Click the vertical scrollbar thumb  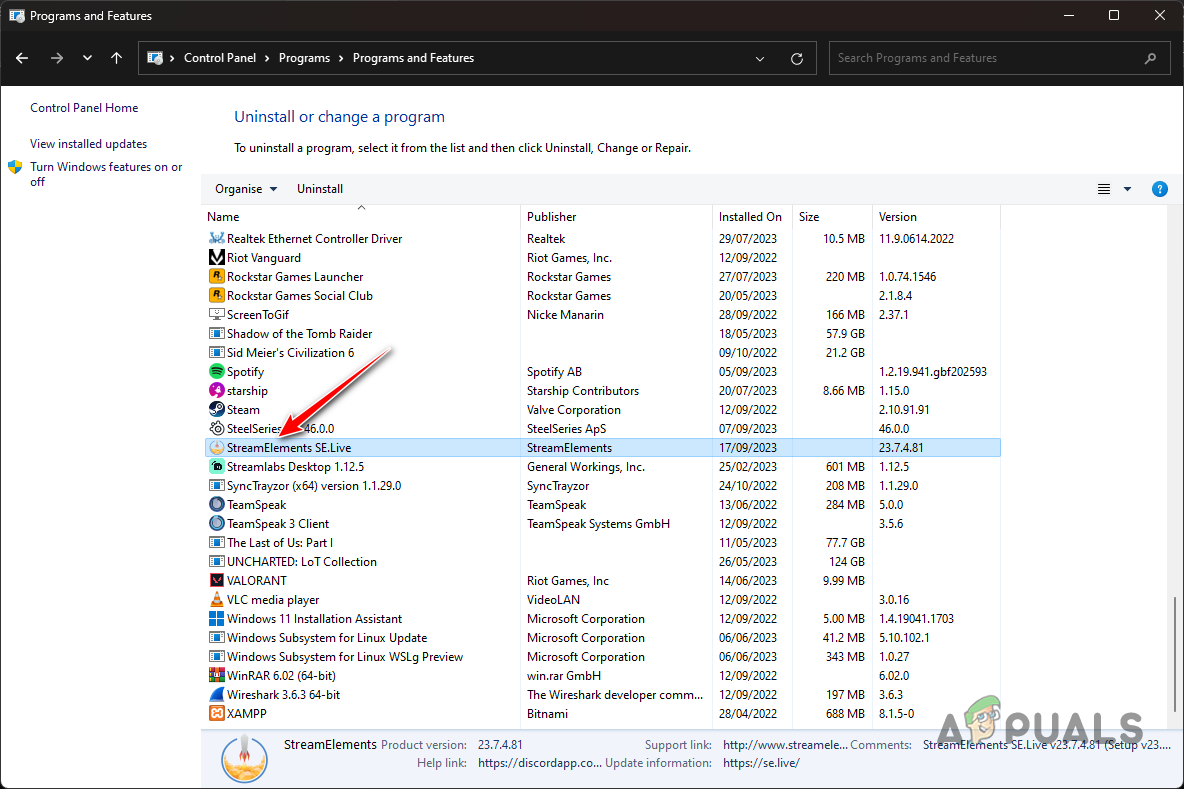1174,654
